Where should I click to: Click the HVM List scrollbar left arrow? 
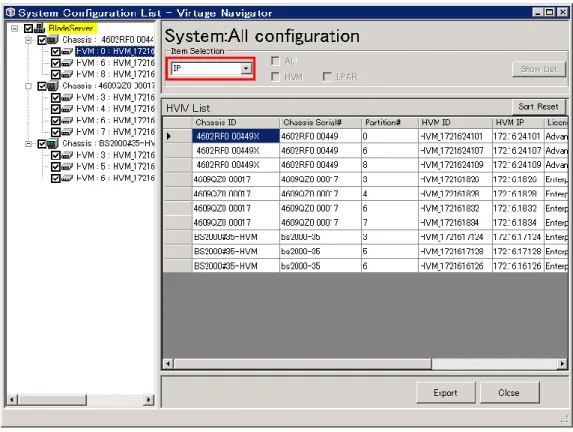tap(168, 364)
